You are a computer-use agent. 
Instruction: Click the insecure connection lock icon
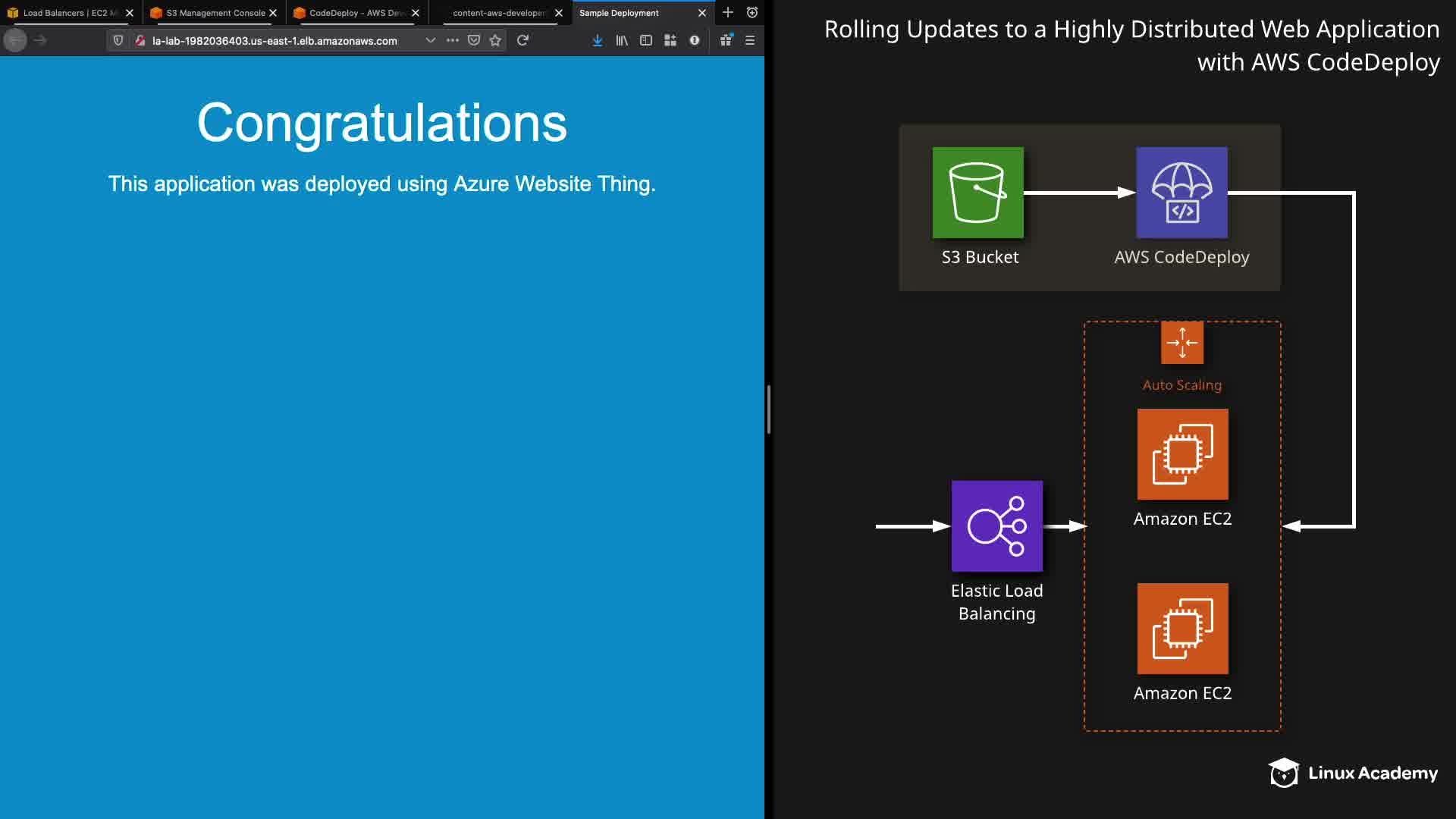pos(140,40)
